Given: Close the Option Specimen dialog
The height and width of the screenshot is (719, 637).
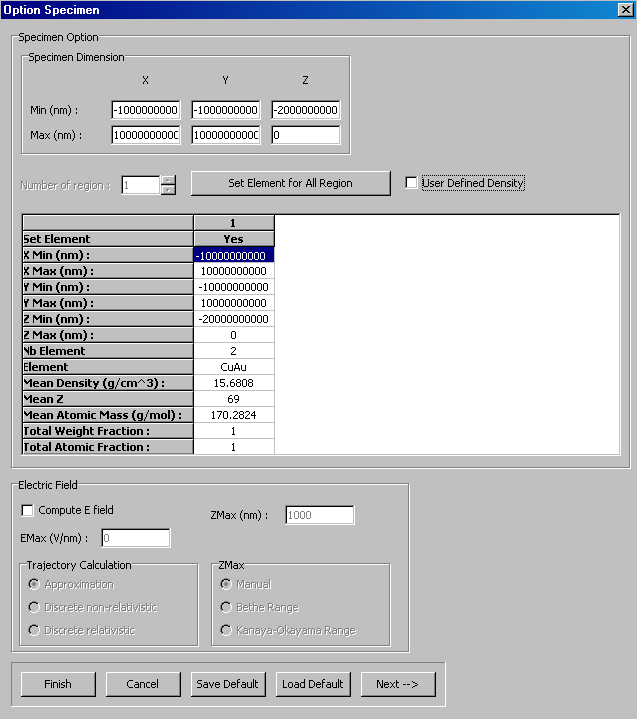Looking at the screenshot, I should coord(625,10).
